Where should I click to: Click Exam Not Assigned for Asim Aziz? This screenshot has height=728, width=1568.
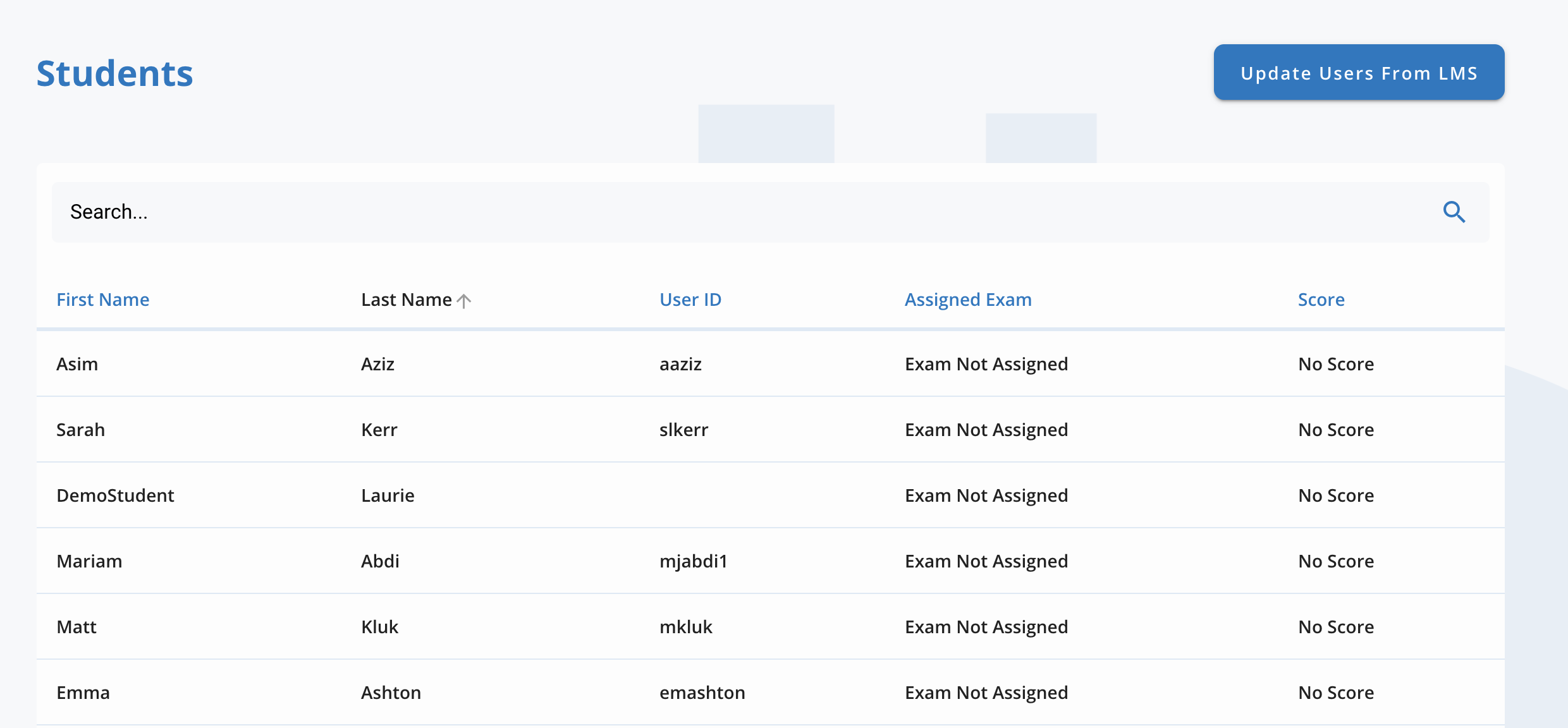(986, 364)
